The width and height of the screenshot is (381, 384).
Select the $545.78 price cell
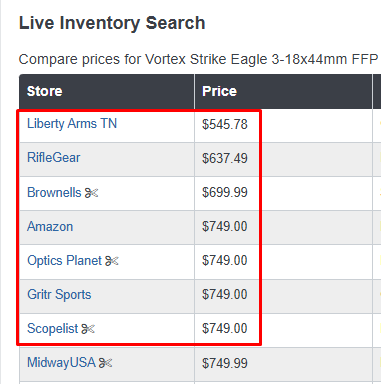pos(225,125)
